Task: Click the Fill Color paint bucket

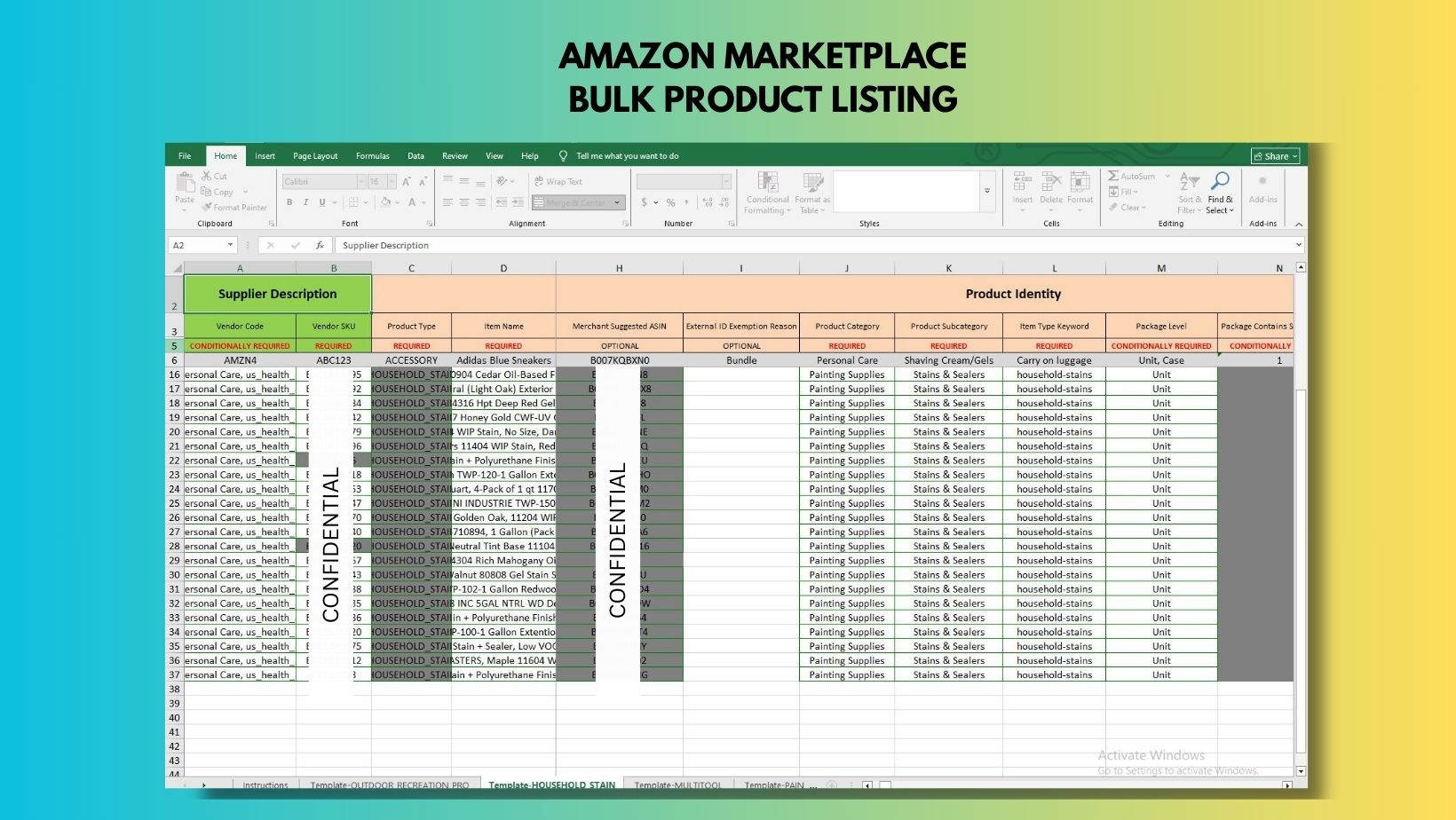Action: click(x=385, y=202)
